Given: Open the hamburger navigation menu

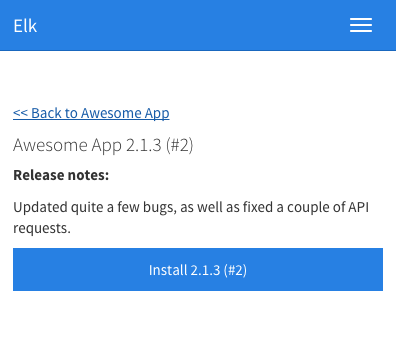Looking at the screenshot, I should [x=361, y=25].
